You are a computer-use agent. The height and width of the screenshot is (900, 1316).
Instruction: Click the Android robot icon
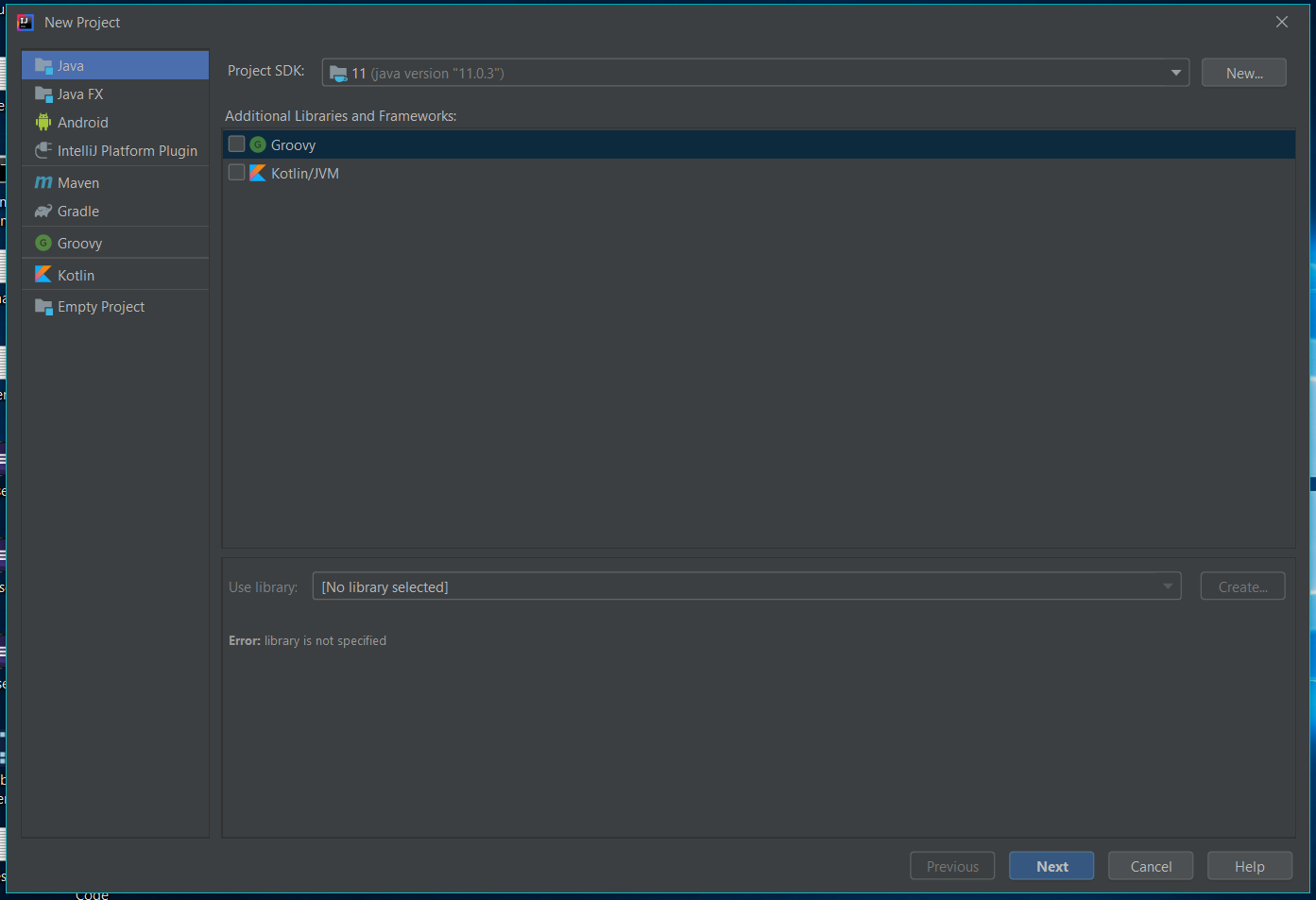pos(43,122)
